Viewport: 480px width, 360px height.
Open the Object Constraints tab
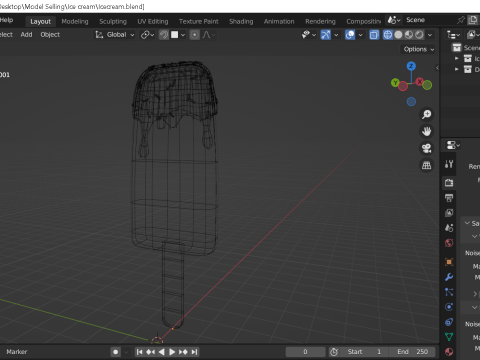tap(449, 322)
